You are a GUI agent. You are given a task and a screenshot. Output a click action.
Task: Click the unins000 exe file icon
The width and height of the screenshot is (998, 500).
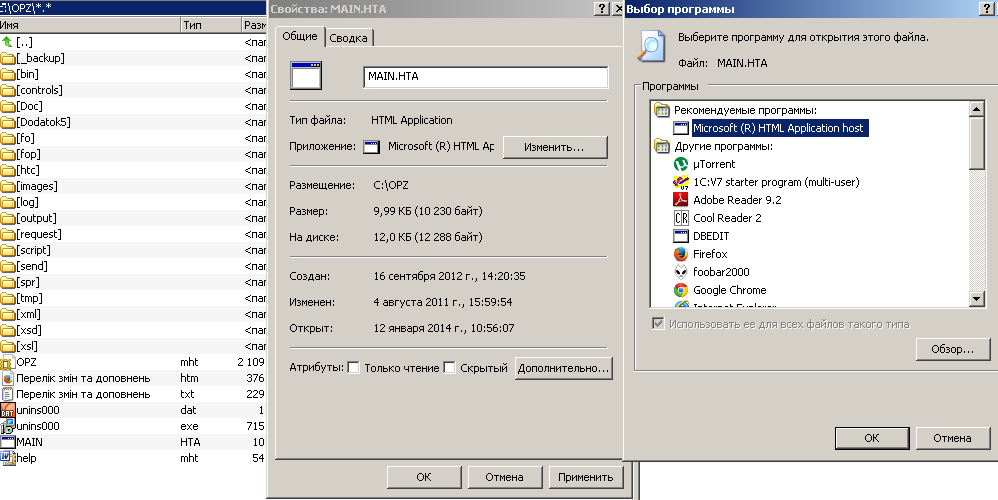[7, 426]
